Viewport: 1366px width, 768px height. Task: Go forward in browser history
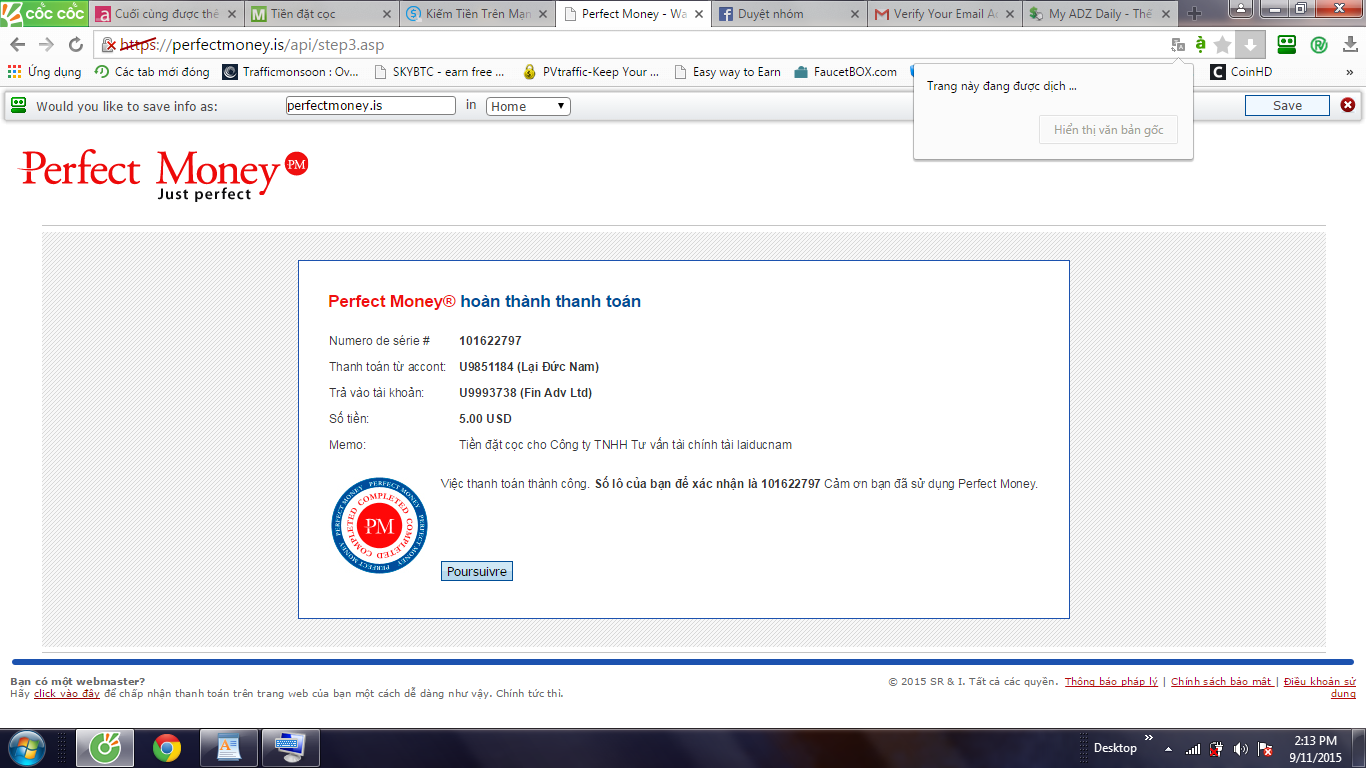click(x=46, y=45)
